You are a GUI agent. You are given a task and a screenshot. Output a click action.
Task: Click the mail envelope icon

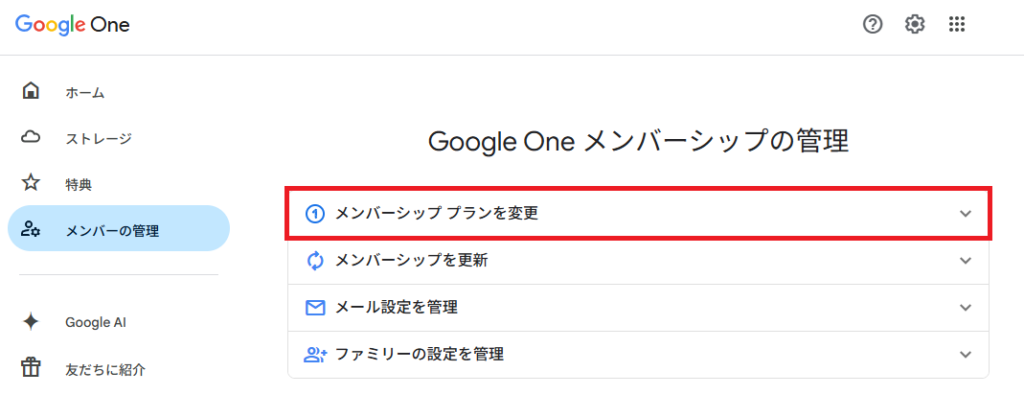(316, 307)
